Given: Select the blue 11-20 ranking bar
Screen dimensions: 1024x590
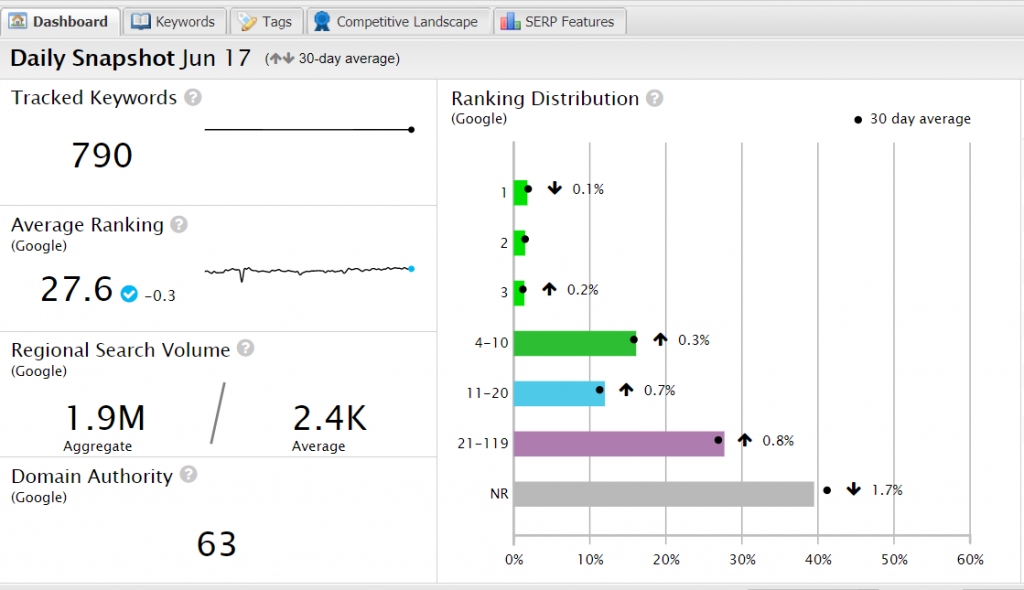Looking at the screenshot, I should point(559,393).
